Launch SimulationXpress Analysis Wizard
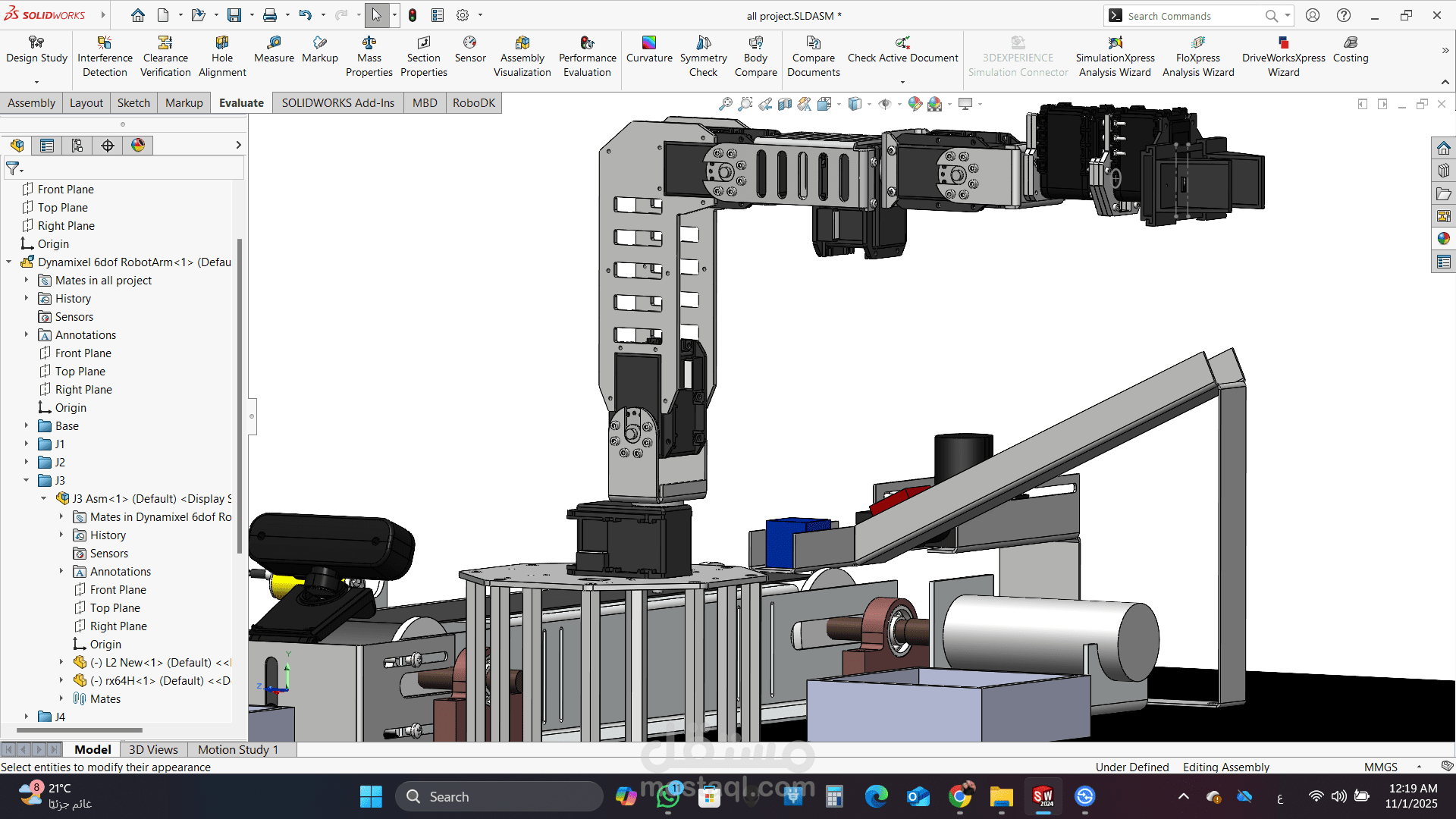This screenshot has height=819, width=1456. [x=1115, y=57]
